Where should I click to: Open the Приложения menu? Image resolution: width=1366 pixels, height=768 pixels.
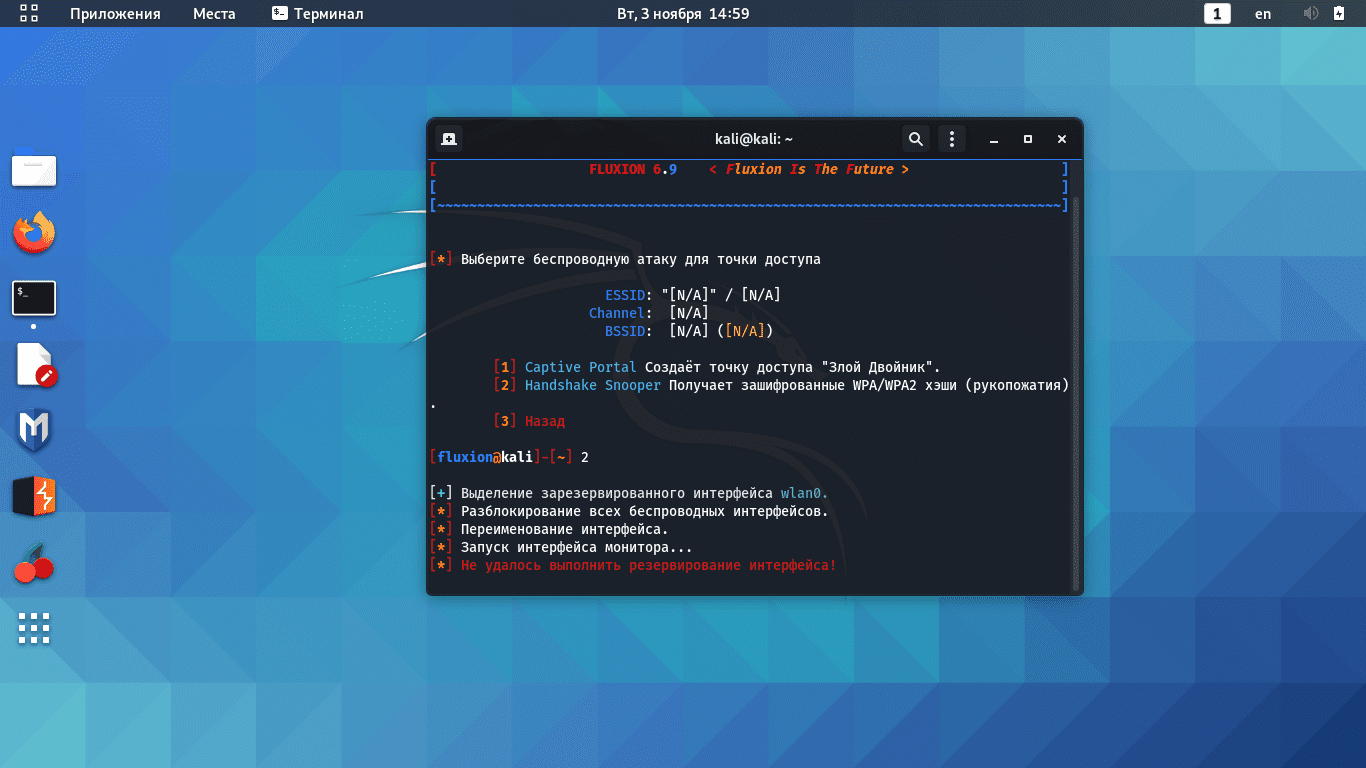click(x=115, y=13)
